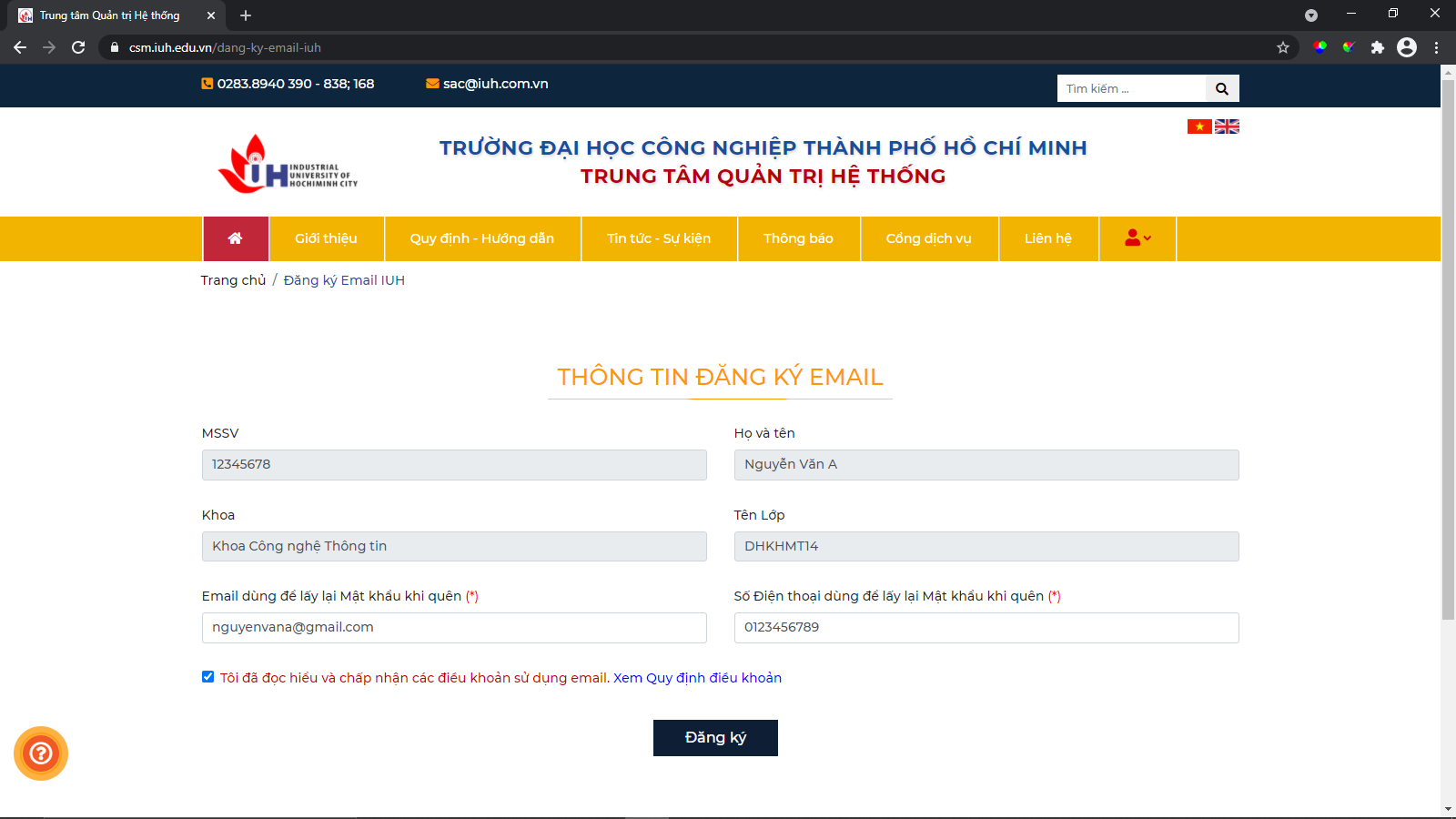1456x819 pixels.
Task: Click the user account icon in the menu bar
Action: [1131, 238]
